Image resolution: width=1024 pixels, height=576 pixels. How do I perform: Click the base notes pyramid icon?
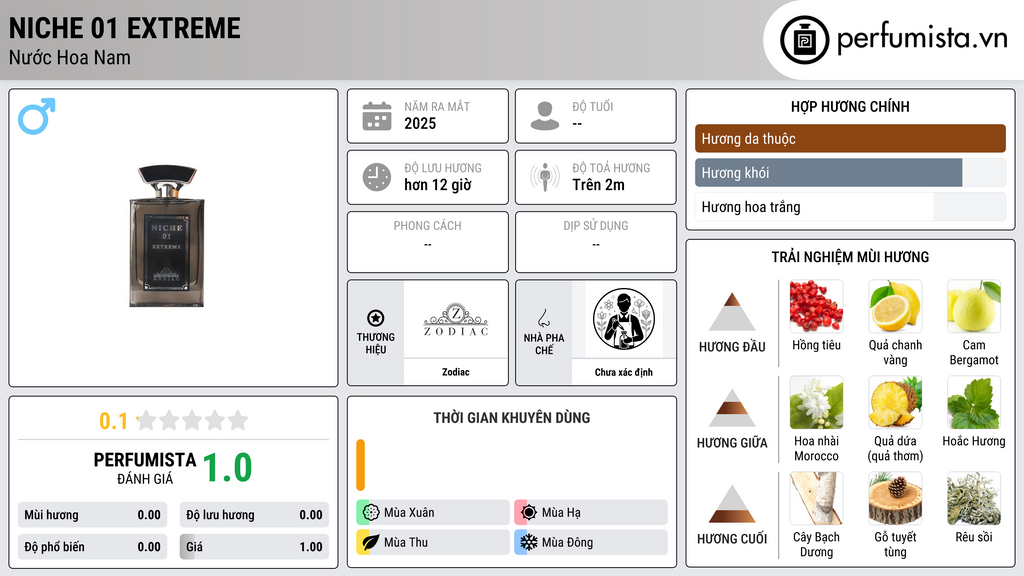point(732,504)
